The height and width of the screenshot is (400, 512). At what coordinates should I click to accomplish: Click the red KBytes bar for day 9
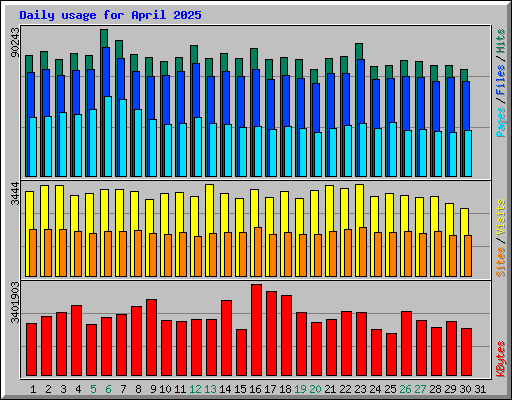pos(151,337)
